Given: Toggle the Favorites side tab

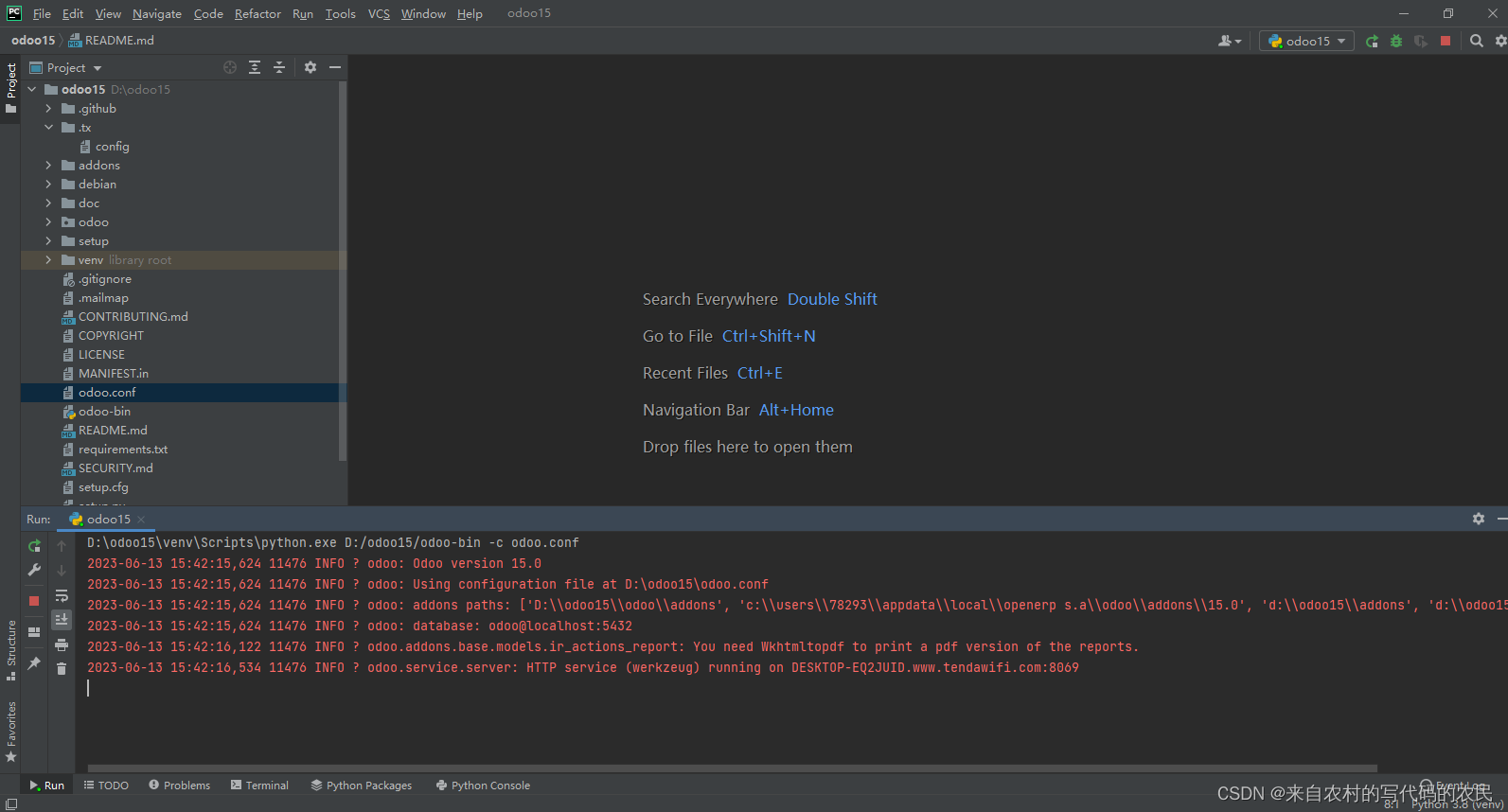Looking at the screenshot, I should click(x=10, y=731).
